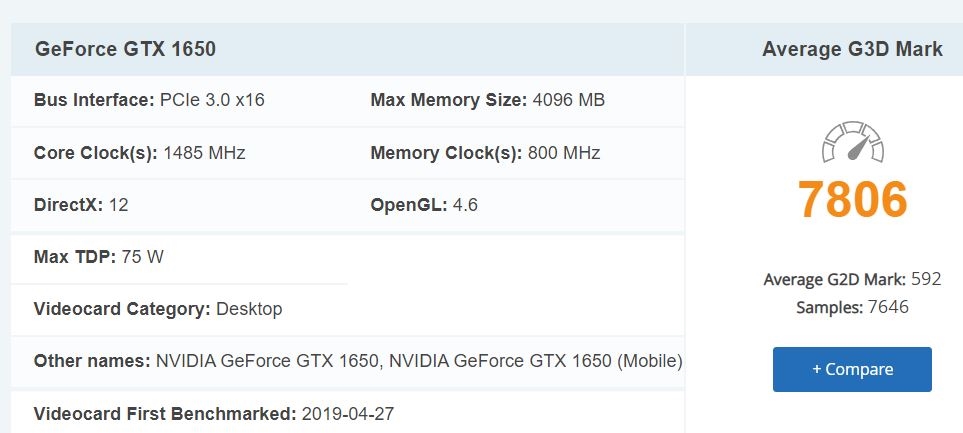The height and width of the screenshot is (433, 963).
Task: Click the Videocard Category Desktop row
Action: point(158,309)
